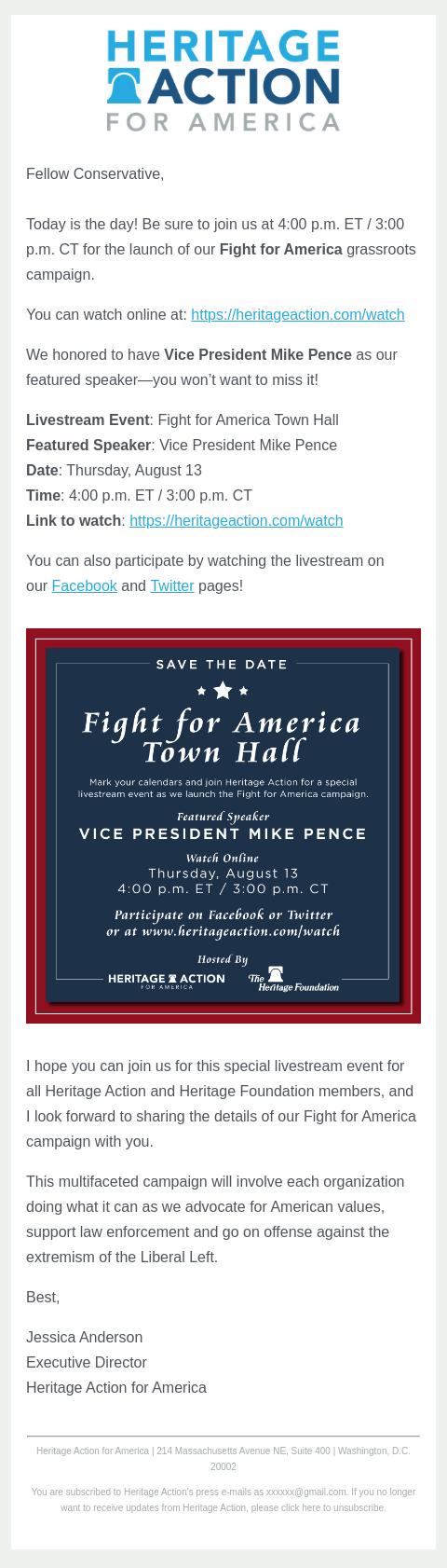
Task: Open the 'Link to watch' heritageaction.com URL
Action: (237, 520)
